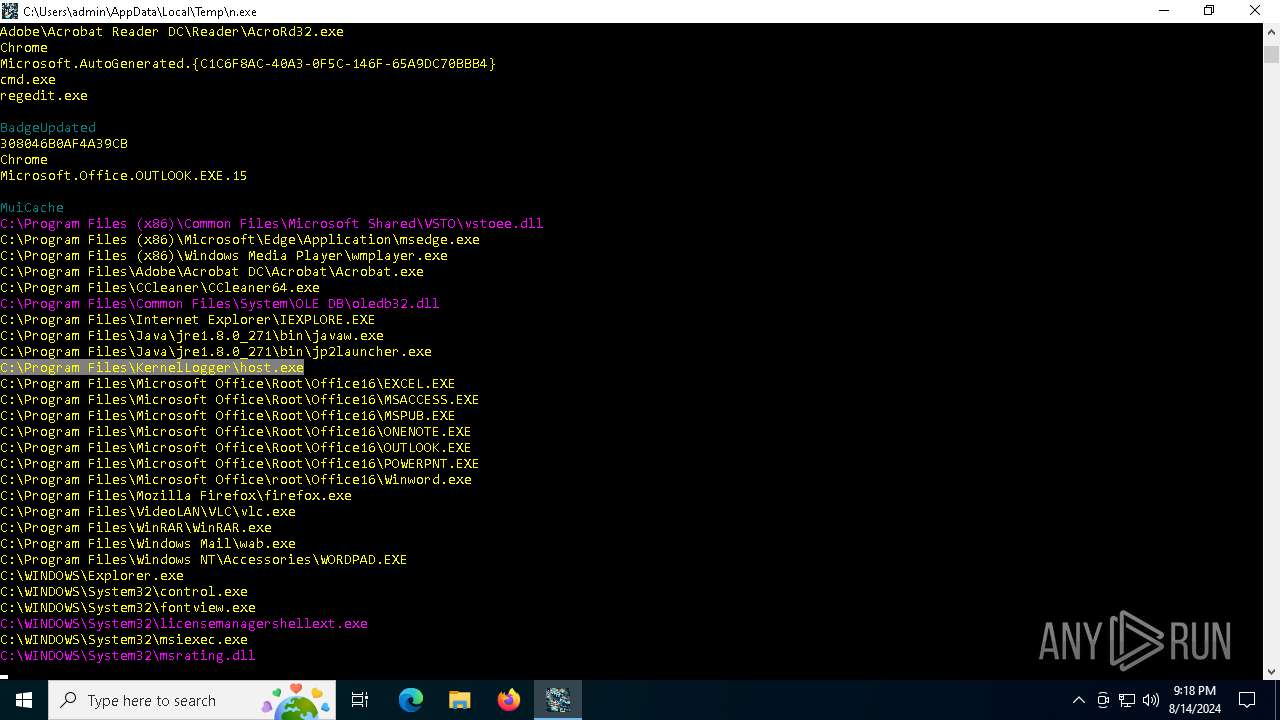Launch Microsoft Edge from the taskbar
Viewport: 1280px width, 720px height.
tap(411, 700)
